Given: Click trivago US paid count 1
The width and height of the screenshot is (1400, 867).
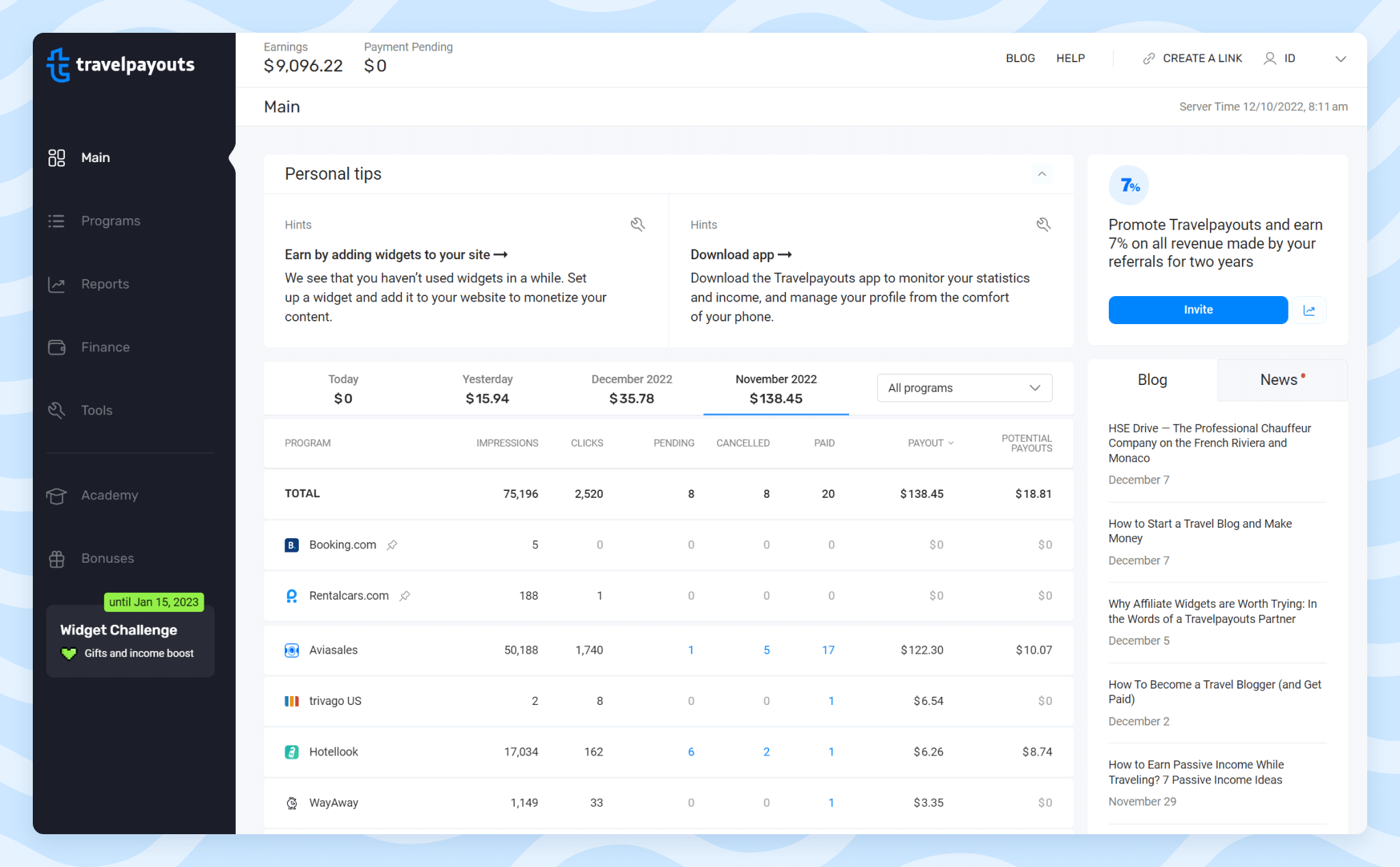Looking at the screenshot, I should click(x=831, y=701).
